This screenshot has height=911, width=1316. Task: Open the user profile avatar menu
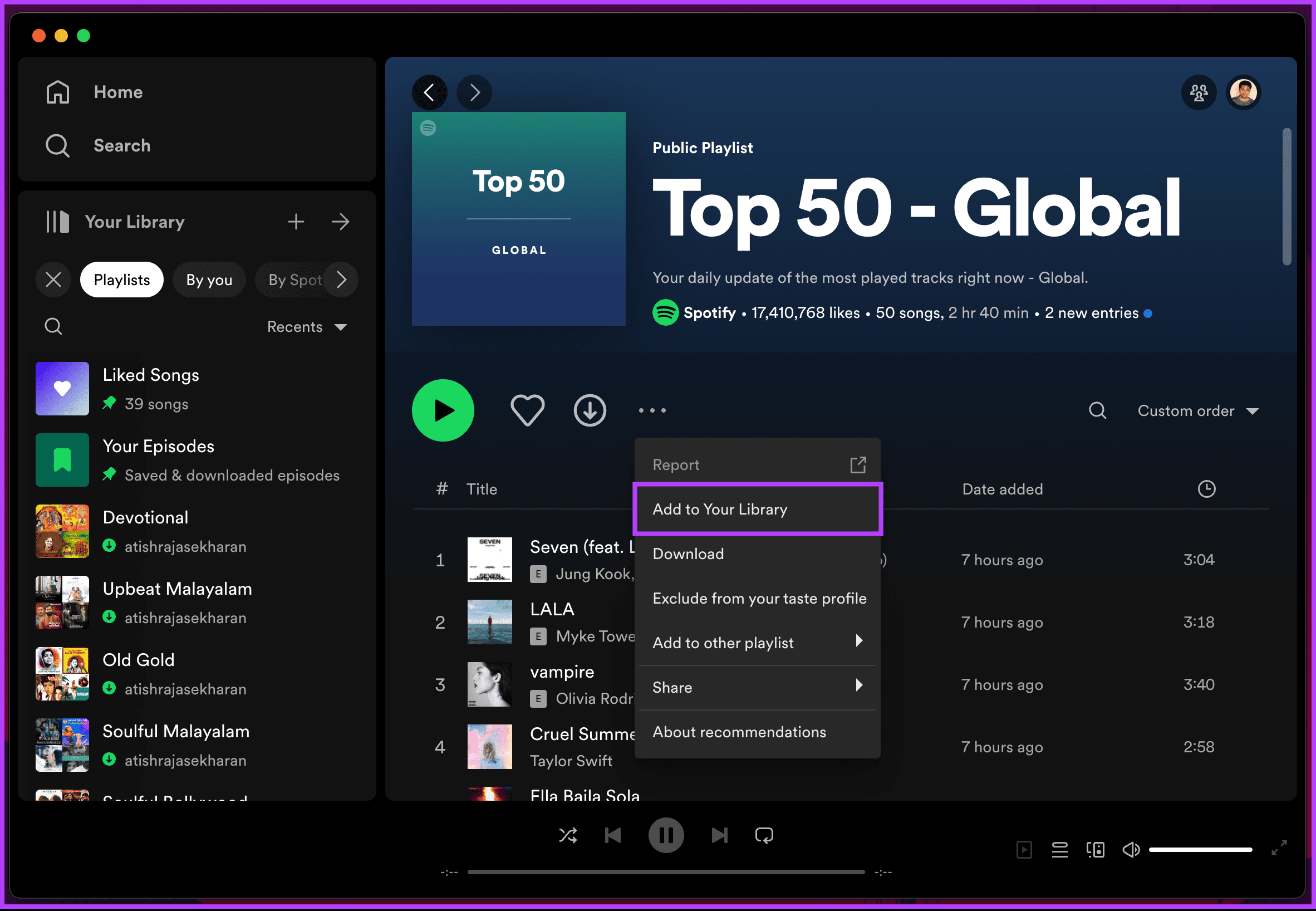1244,92
